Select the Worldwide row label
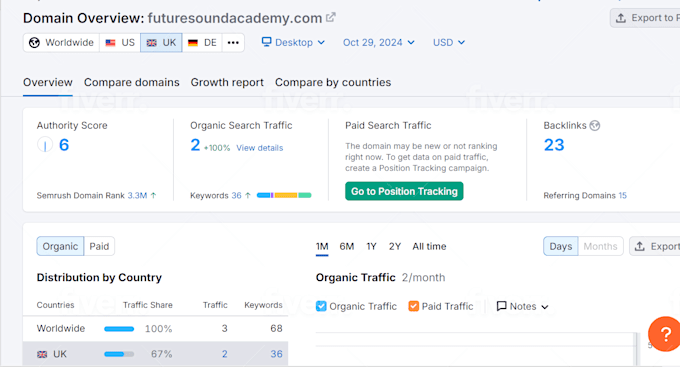 [61, 328]
